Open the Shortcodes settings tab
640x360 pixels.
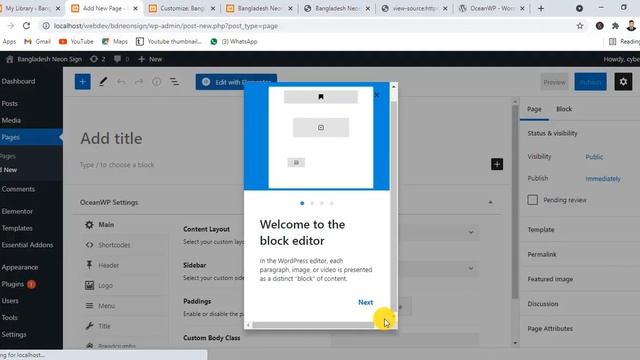[108, 245]
